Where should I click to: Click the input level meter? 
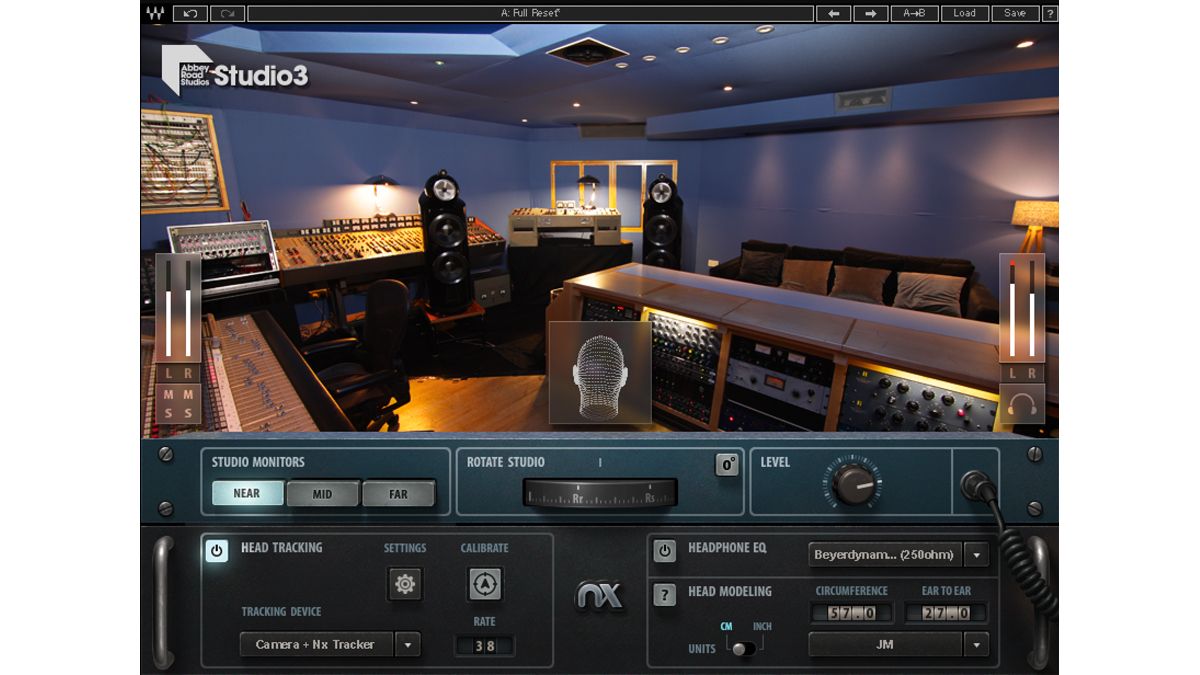click(179, 308)
